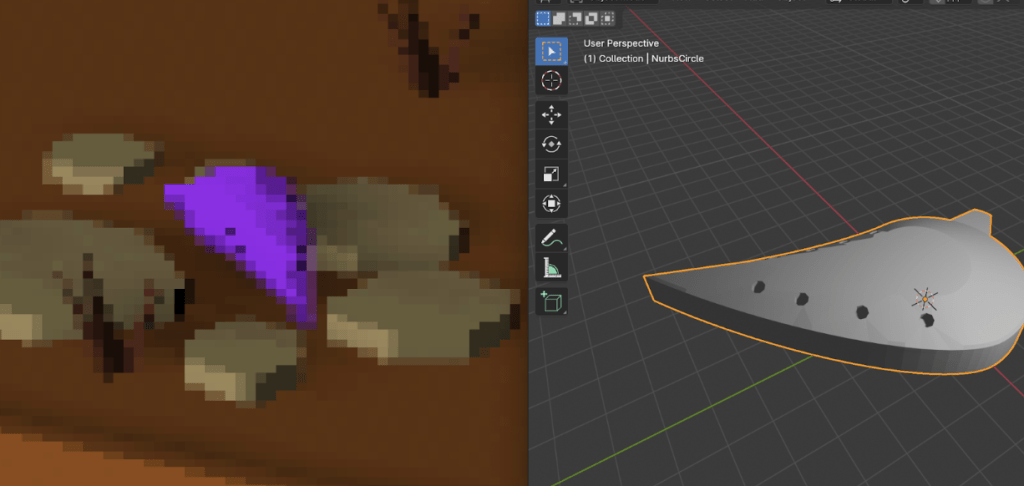Enable the combined Transform tool
1024x486 pixels.
tap(551, 204)
